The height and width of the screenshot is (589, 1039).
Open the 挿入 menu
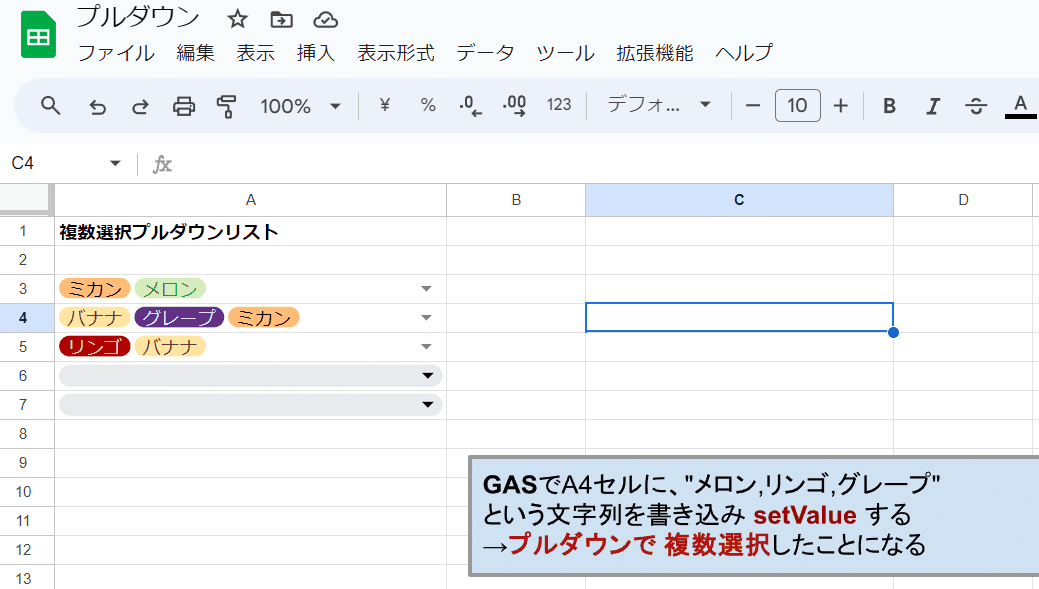[315, 53]
